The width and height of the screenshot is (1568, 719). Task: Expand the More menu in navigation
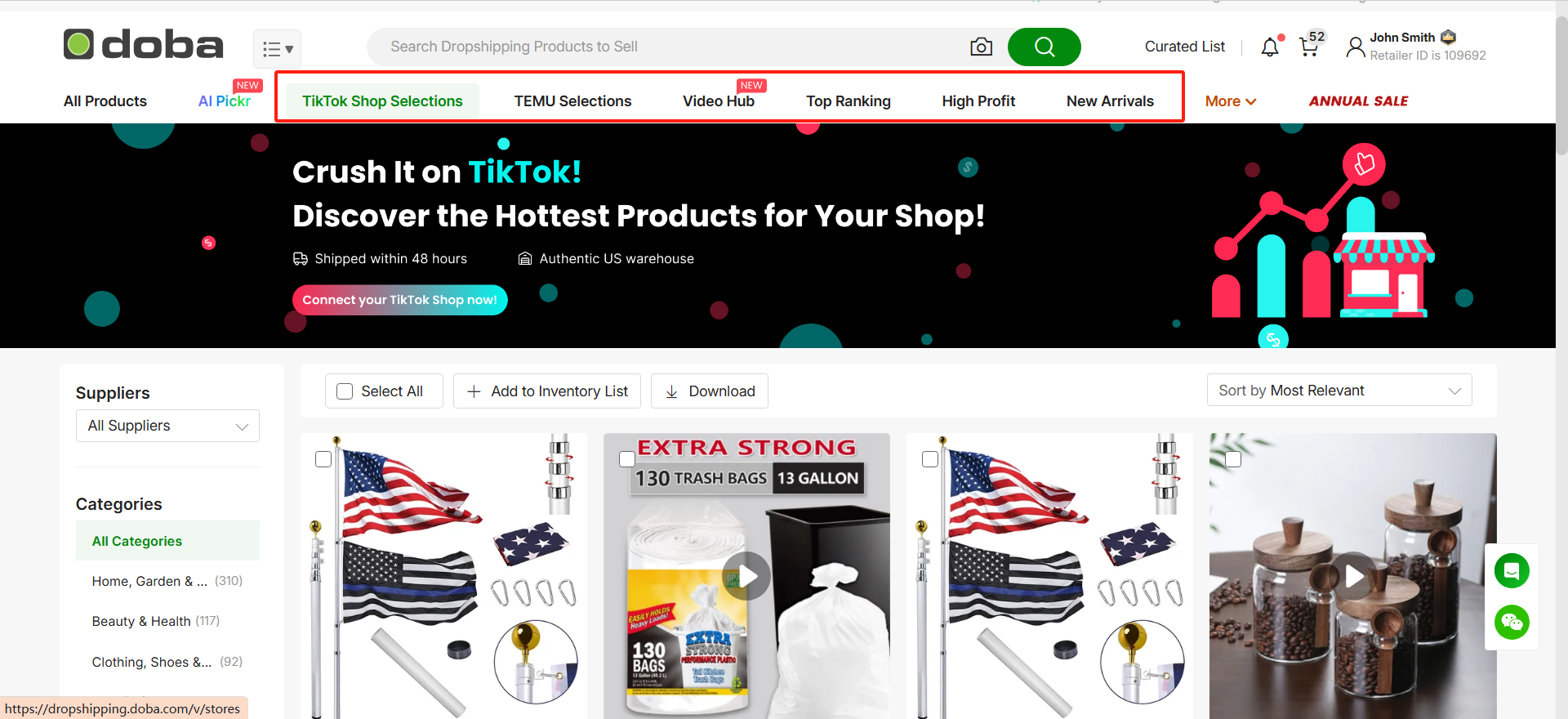(1231, 101)
